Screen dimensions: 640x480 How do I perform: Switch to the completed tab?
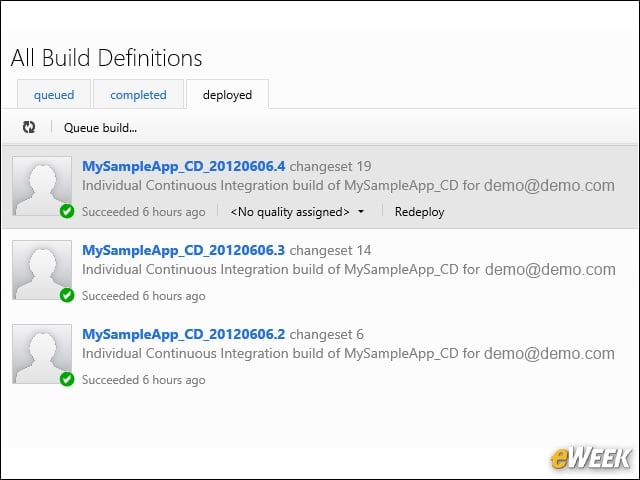point(138,94)
